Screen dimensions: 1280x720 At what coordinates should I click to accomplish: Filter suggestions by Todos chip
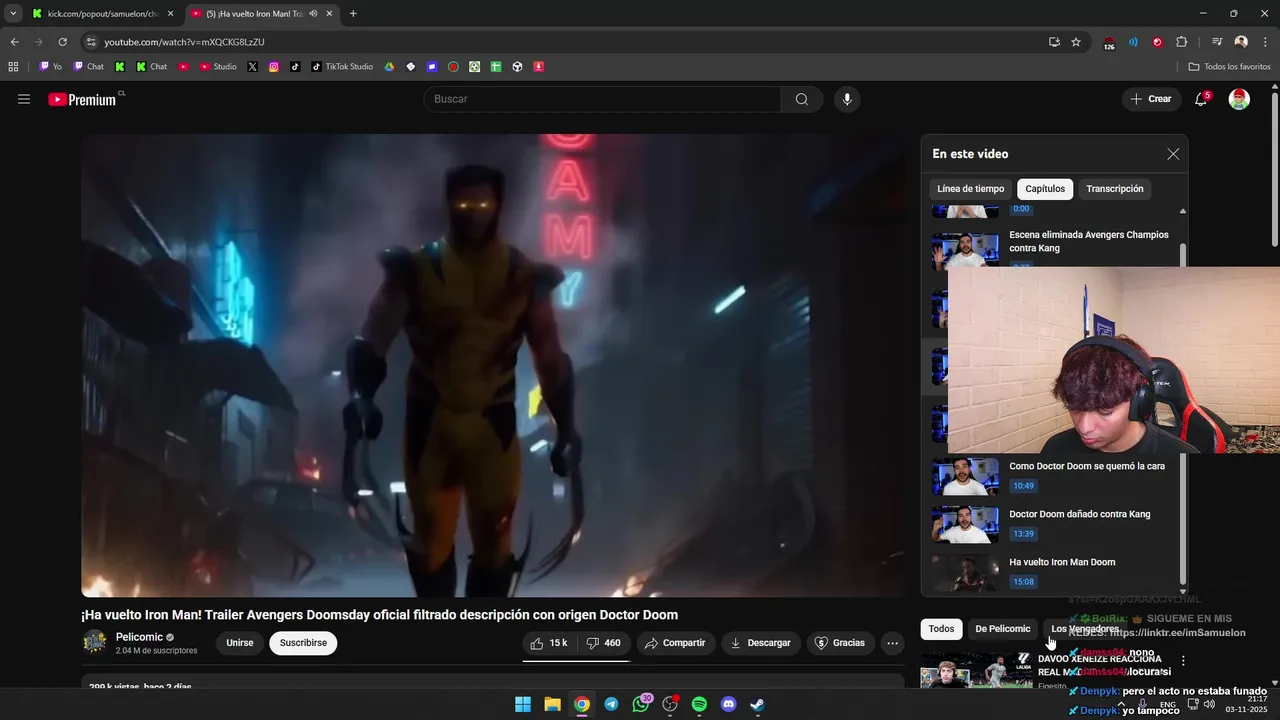click(941, 629)
